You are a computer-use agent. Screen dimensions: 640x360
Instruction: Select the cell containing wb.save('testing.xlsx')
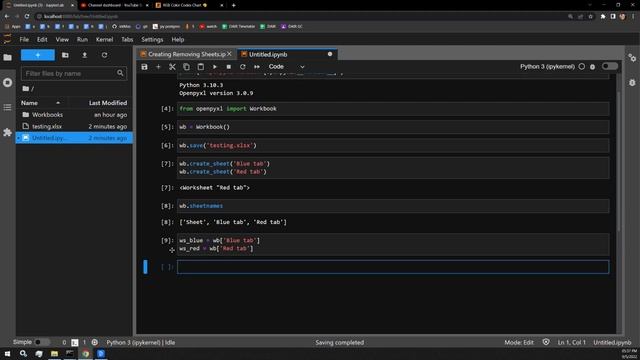[393, 145]
